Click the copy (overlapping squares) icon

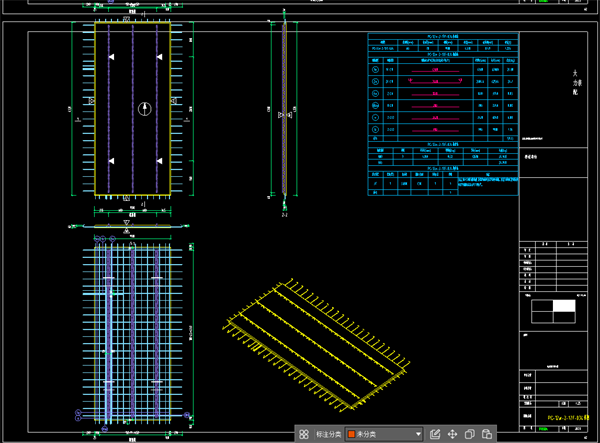470,434
